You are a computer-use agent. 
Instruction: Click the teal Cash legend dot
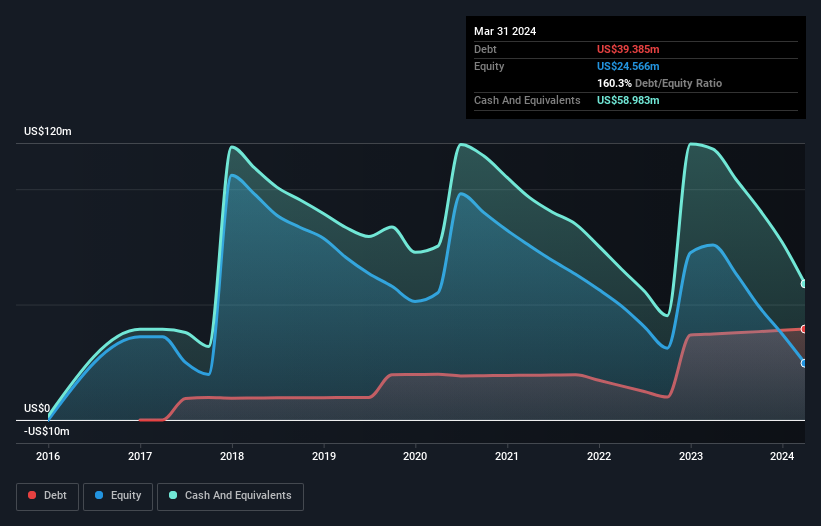click(x=173, y=495)
